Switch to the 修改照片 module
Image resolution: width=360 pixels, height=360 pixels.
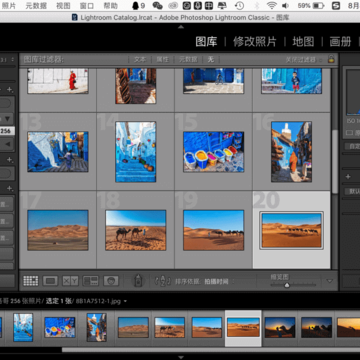click(x=255, y=42)
